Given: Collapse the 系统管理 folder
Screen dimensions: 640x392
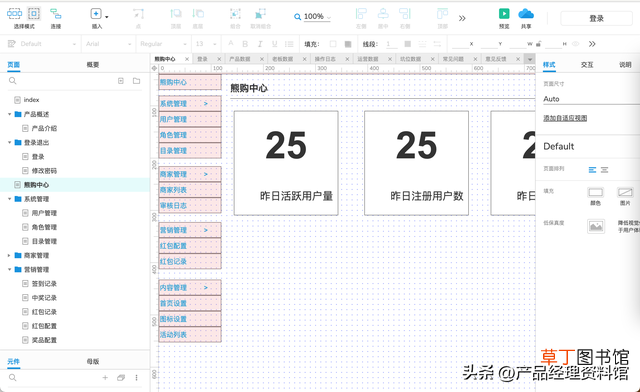Looking at the screenshot, I should [9, 199].
